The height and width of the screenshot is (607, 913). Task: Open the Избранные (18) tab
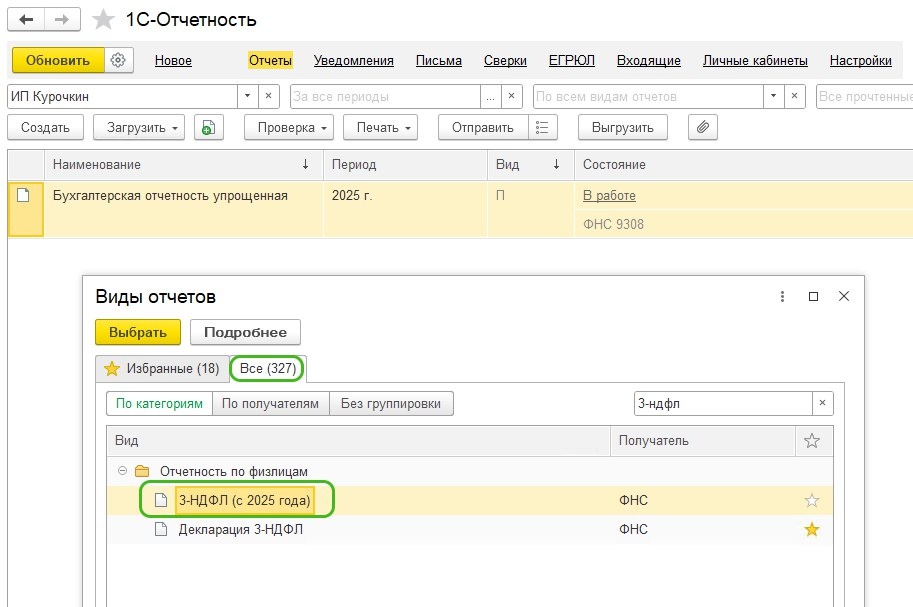coord(162,369)
